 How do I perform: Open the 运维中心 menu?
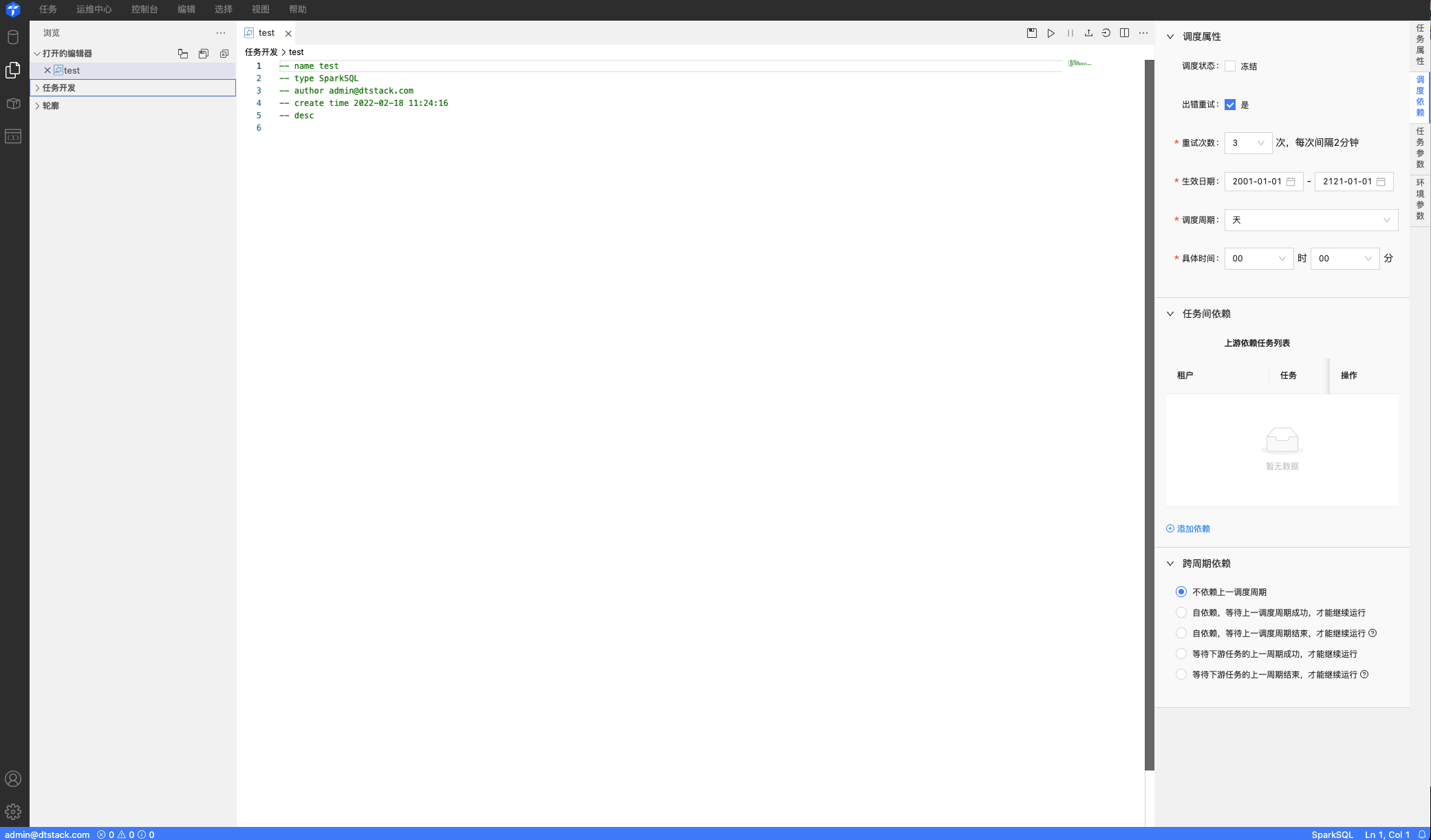coord(94,10)
